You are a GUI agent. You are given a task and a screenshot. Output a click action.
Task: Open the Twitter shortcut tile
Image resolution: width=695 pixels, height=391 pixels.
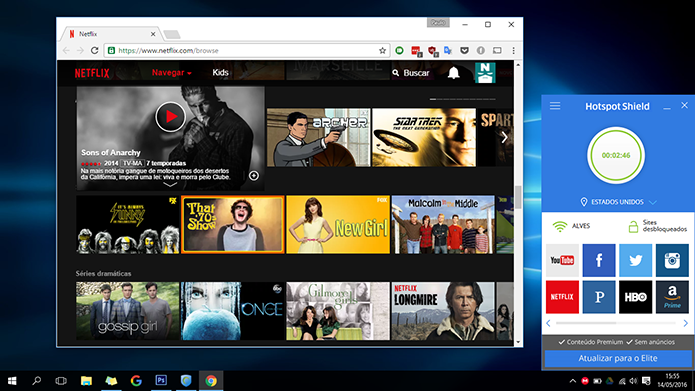pyautogui.click(x=636, y=260)
